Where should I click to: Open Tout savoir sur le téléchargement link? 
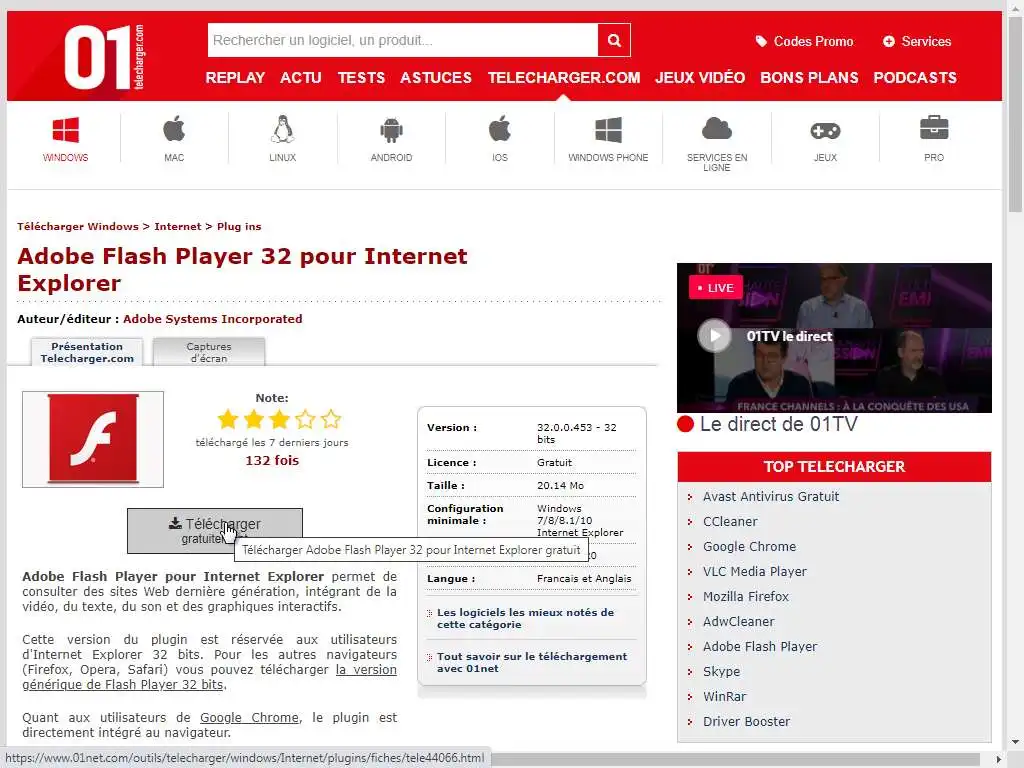point(532,662)
